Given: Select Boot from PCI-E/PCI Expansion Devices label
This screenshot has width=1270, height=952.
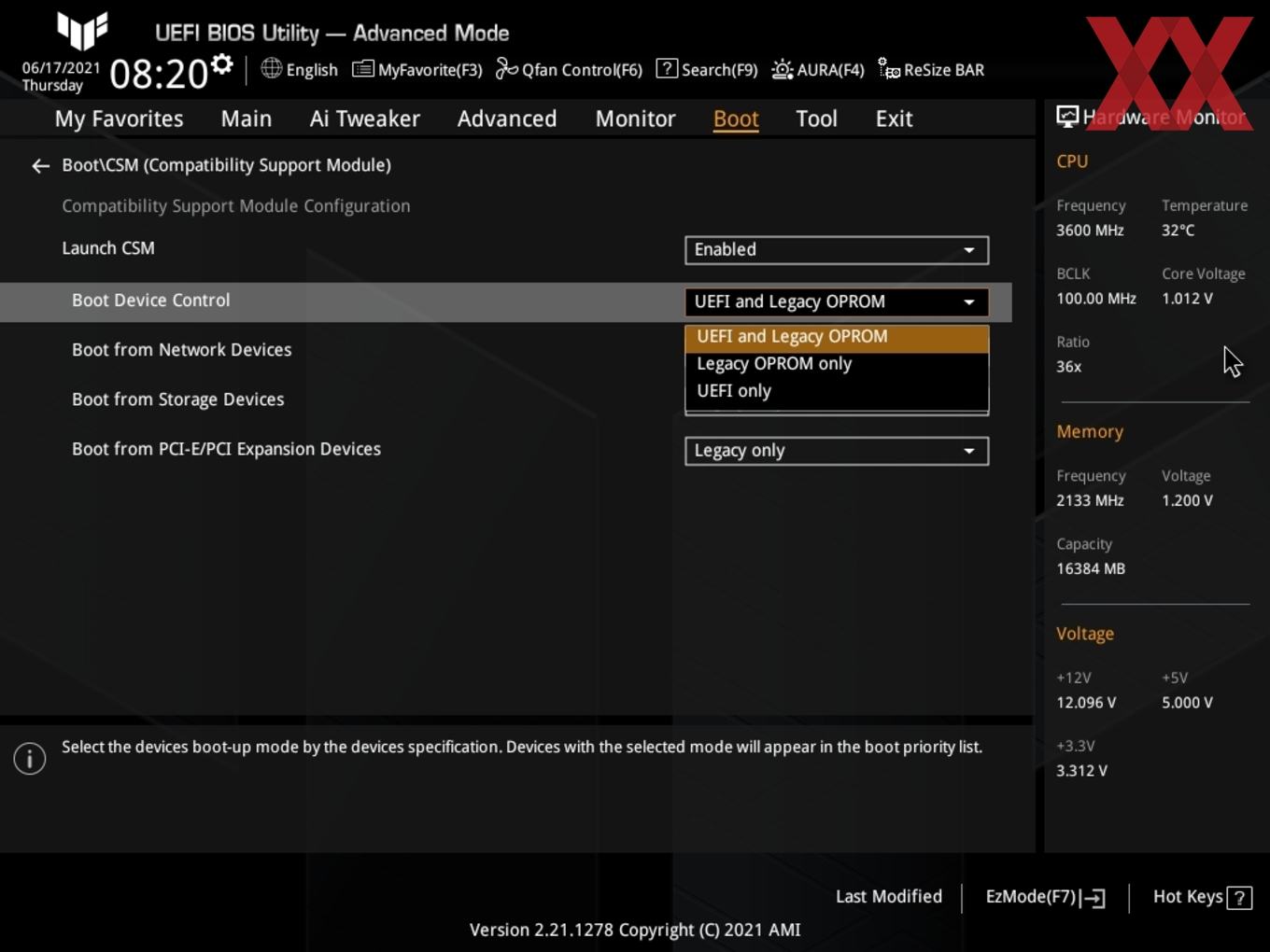Looking at the screenshot, I should 227,449.
